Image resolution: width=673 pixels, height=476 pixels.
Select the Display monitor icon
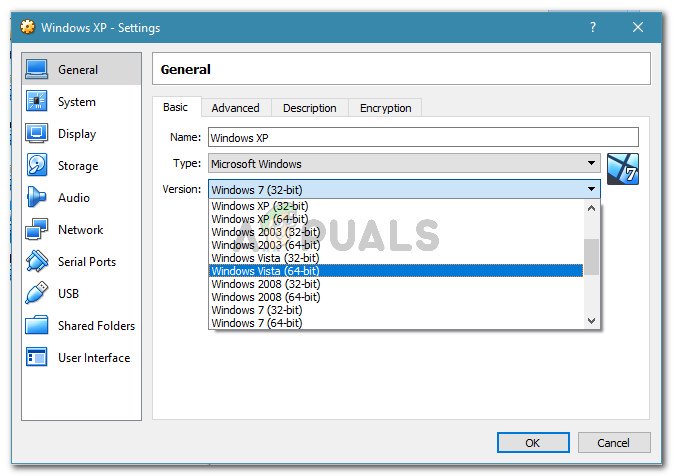pyautogui.click(x=36, y=133)
